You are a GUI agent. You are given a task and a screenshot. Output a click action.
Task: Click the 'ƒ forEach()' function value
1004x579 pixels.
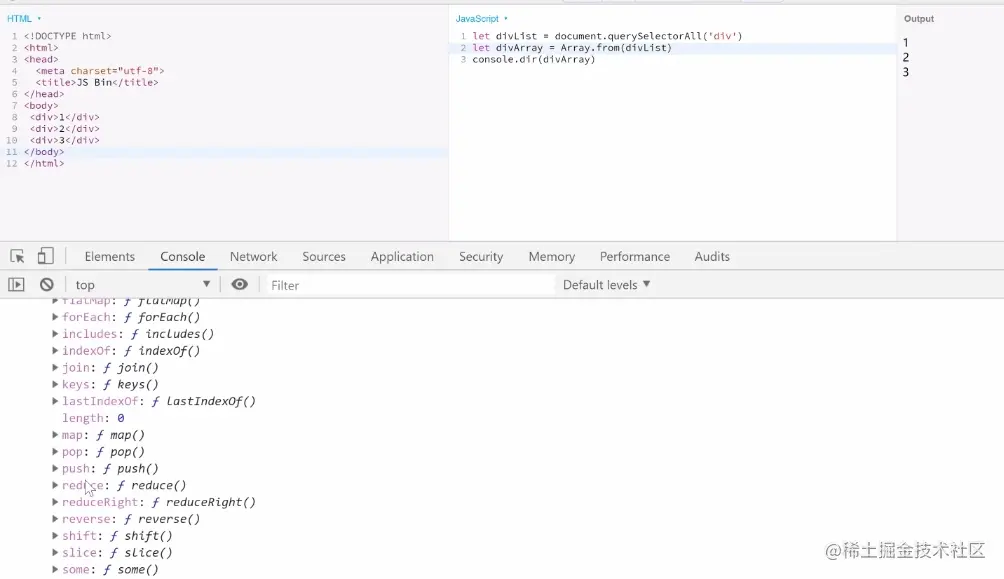[162, 317]
